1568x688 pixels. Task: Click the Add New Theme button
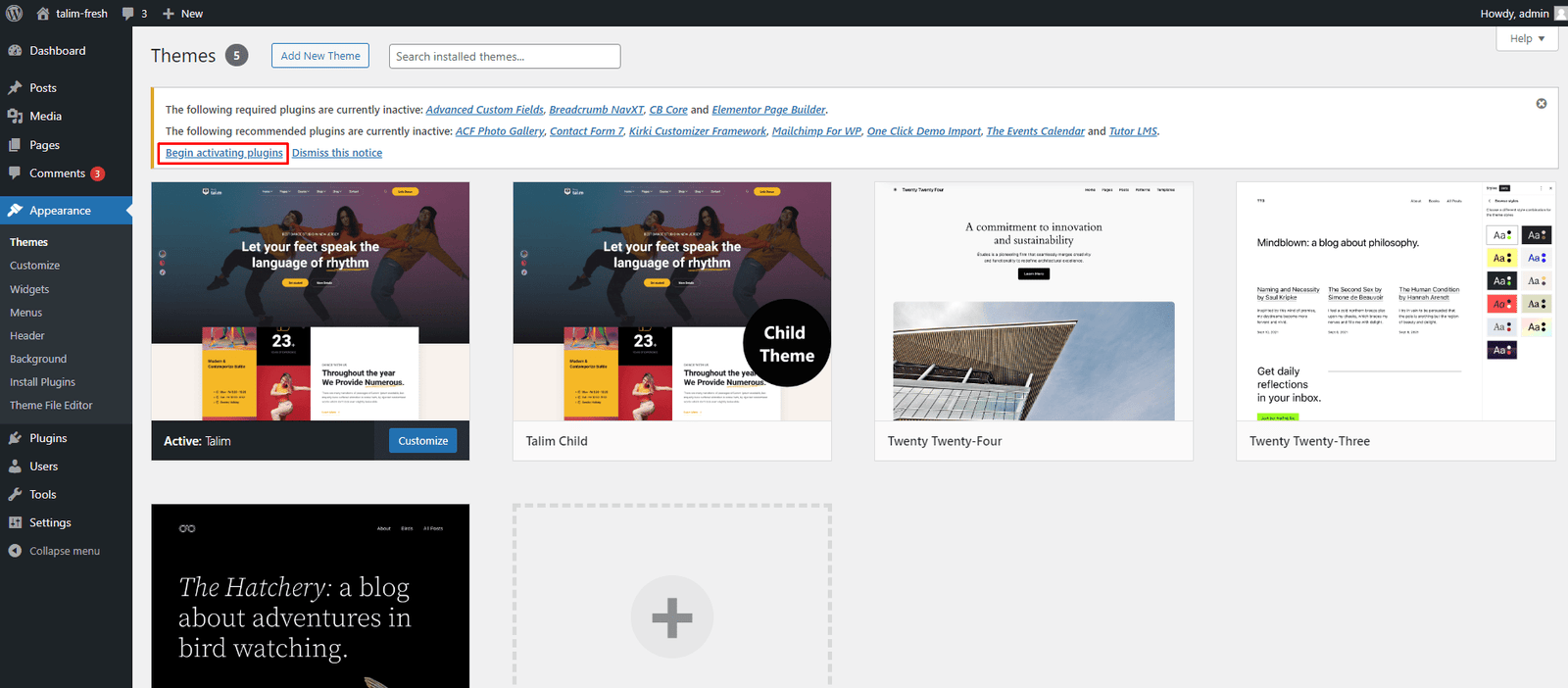click(320, 57)
